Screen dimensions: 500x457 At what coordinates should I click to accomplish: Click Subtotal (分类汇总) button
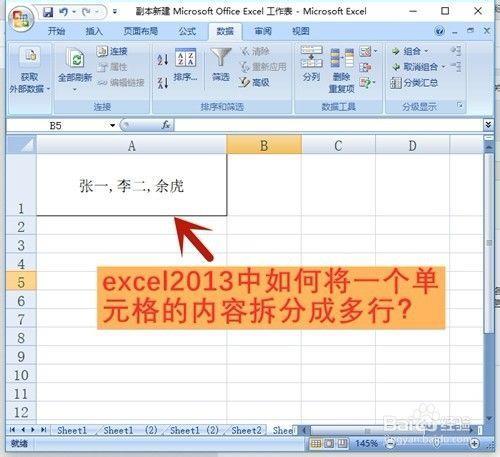[414, 83]
